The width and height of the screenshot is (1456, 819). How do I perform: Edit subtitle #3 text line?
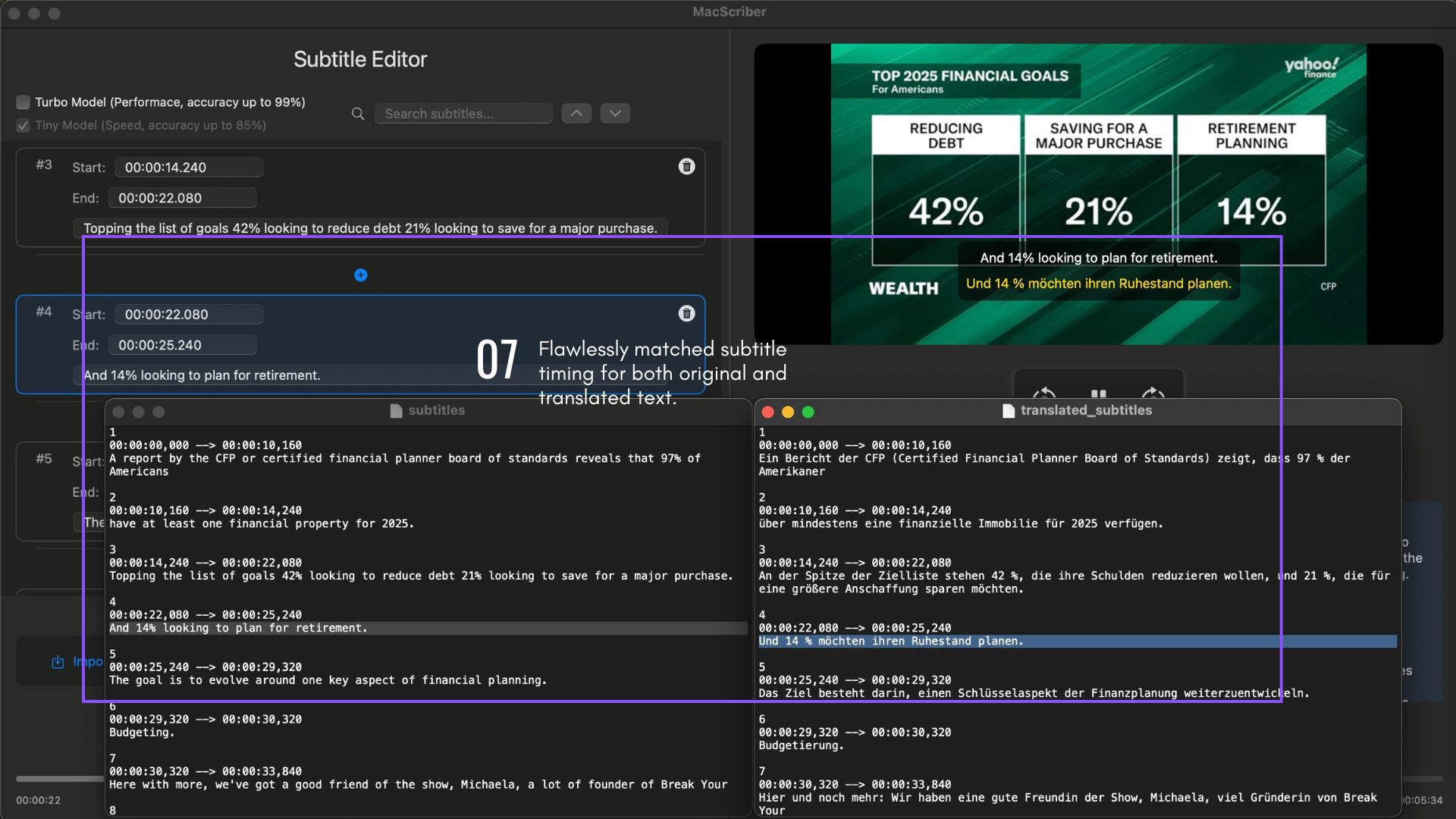(x=370, y=228)
